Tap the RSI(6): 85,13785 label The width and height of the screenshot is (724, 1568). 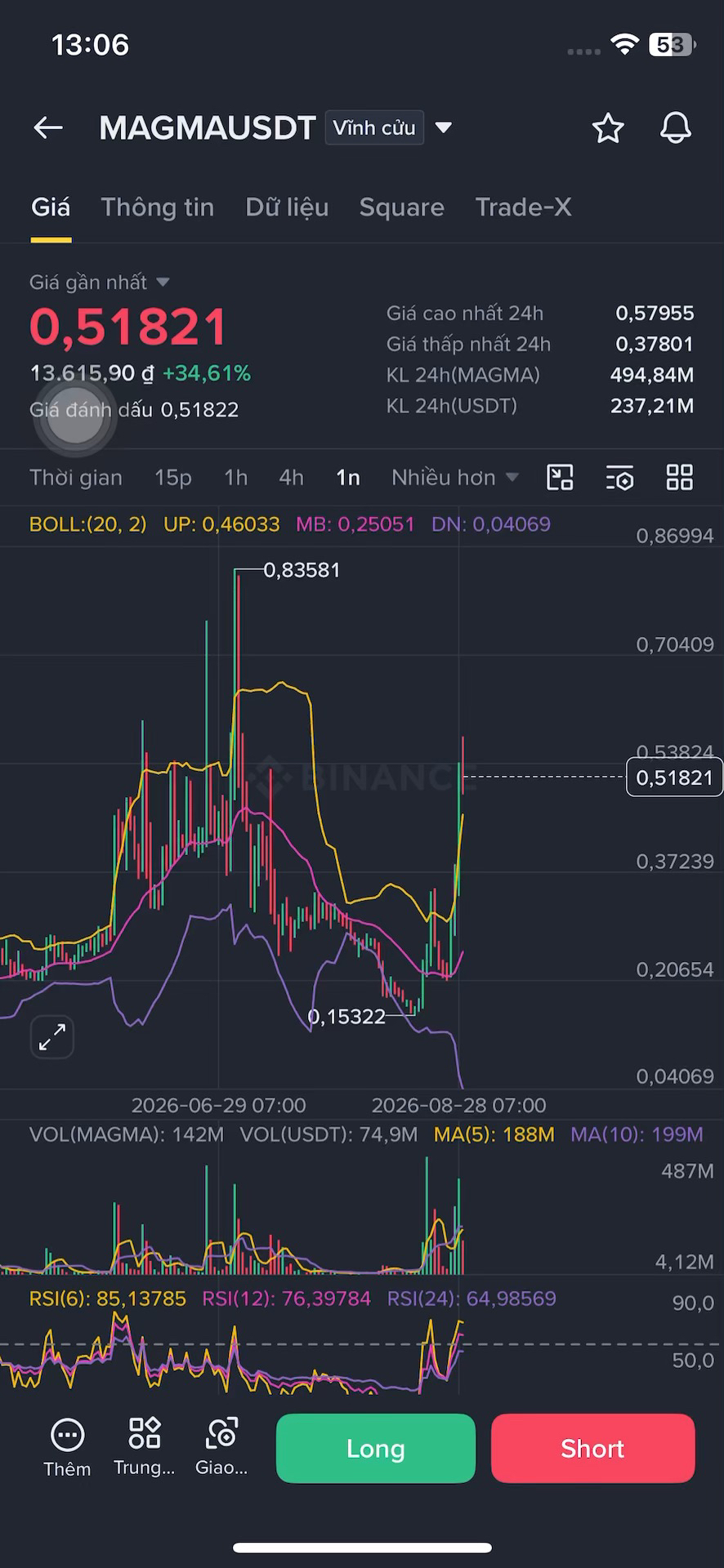[x=108, y=1299]
